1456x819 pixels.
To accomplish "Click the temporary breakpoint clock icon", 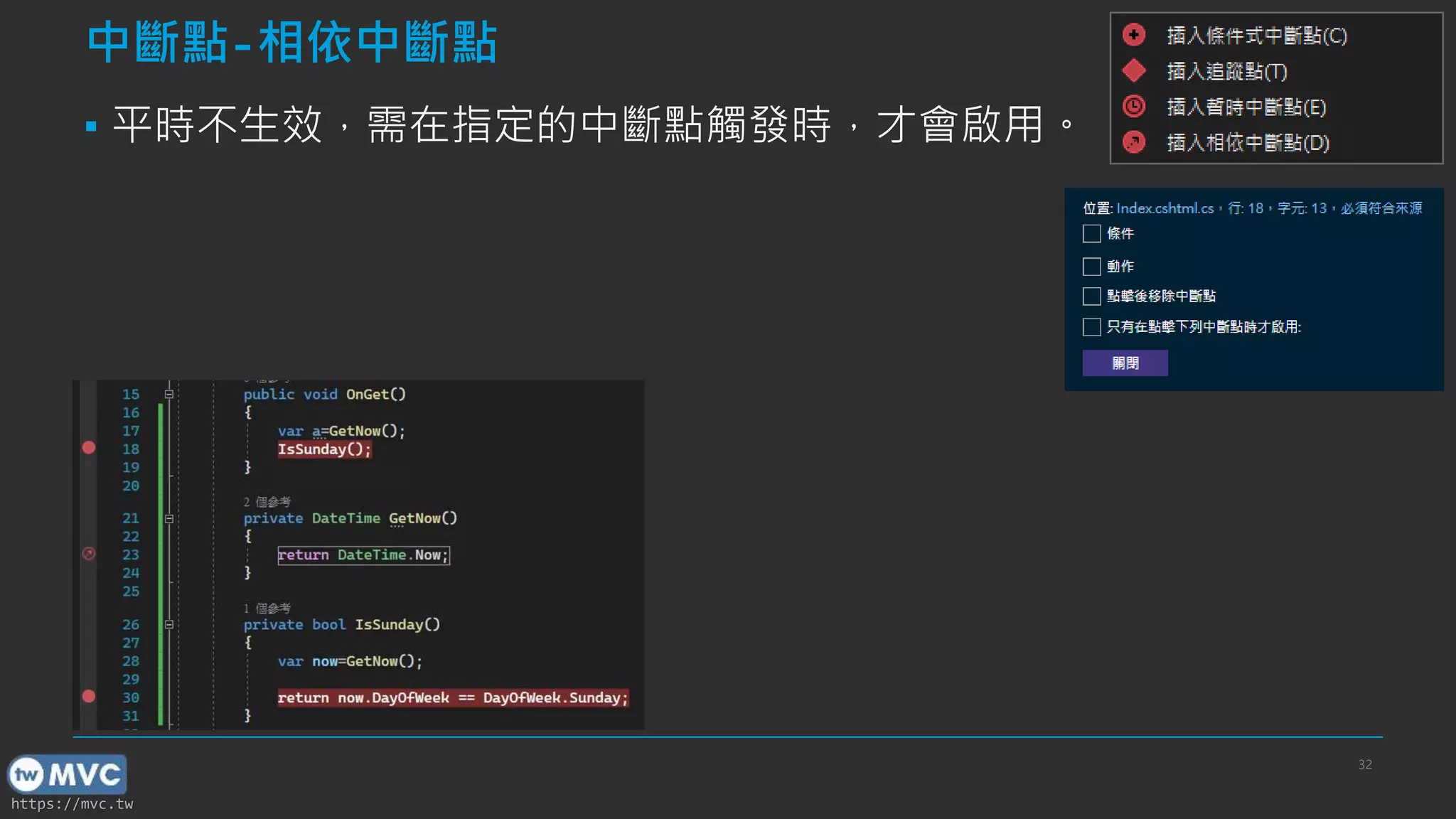I will [x=1133, y=106].
